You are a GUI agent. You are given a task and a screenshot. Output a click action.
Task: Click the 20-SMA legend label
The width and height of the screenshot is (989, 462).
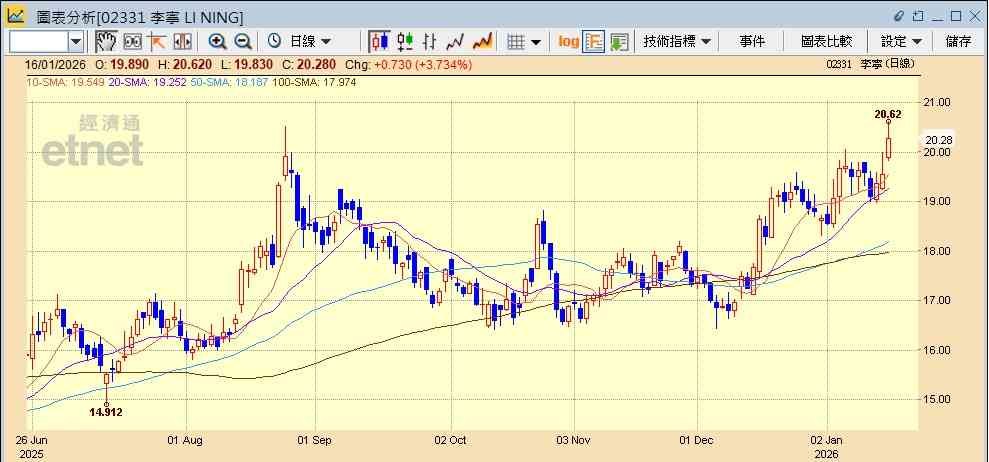pyautogui.click(x=147, y=82)
